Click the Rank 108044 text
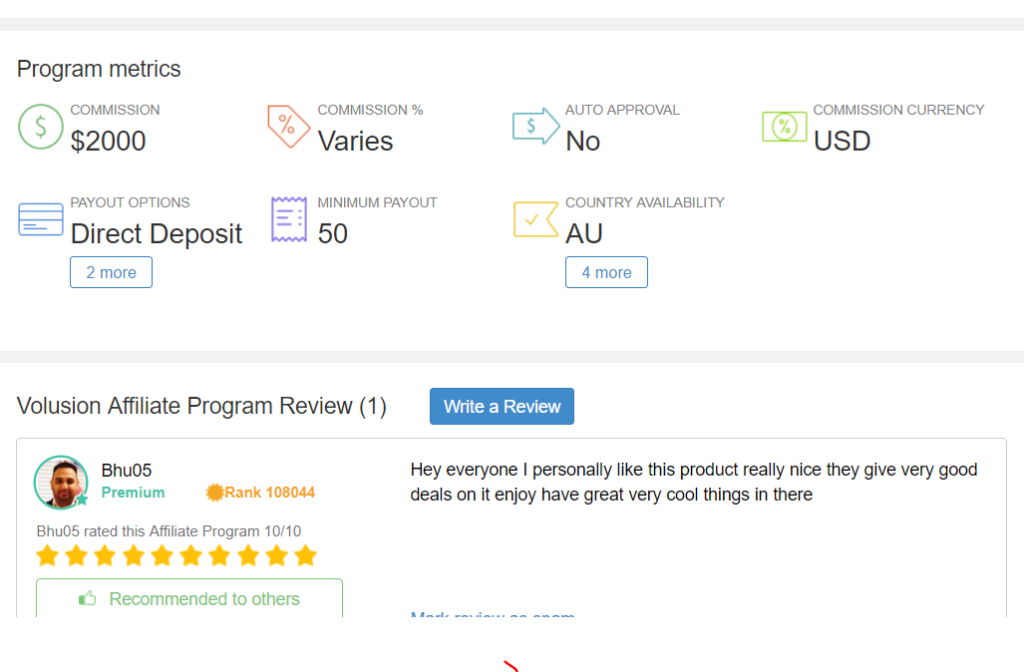This screenshot has height=672, width=1024. tap(270, 492)
